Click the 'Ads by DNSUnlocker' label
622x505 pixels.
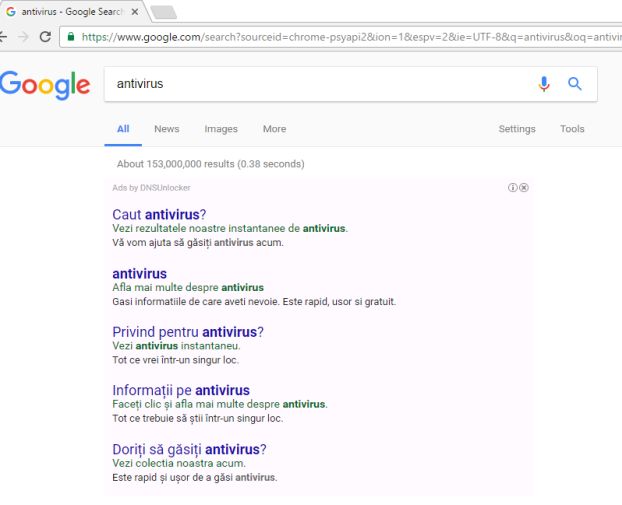point(152,188)
